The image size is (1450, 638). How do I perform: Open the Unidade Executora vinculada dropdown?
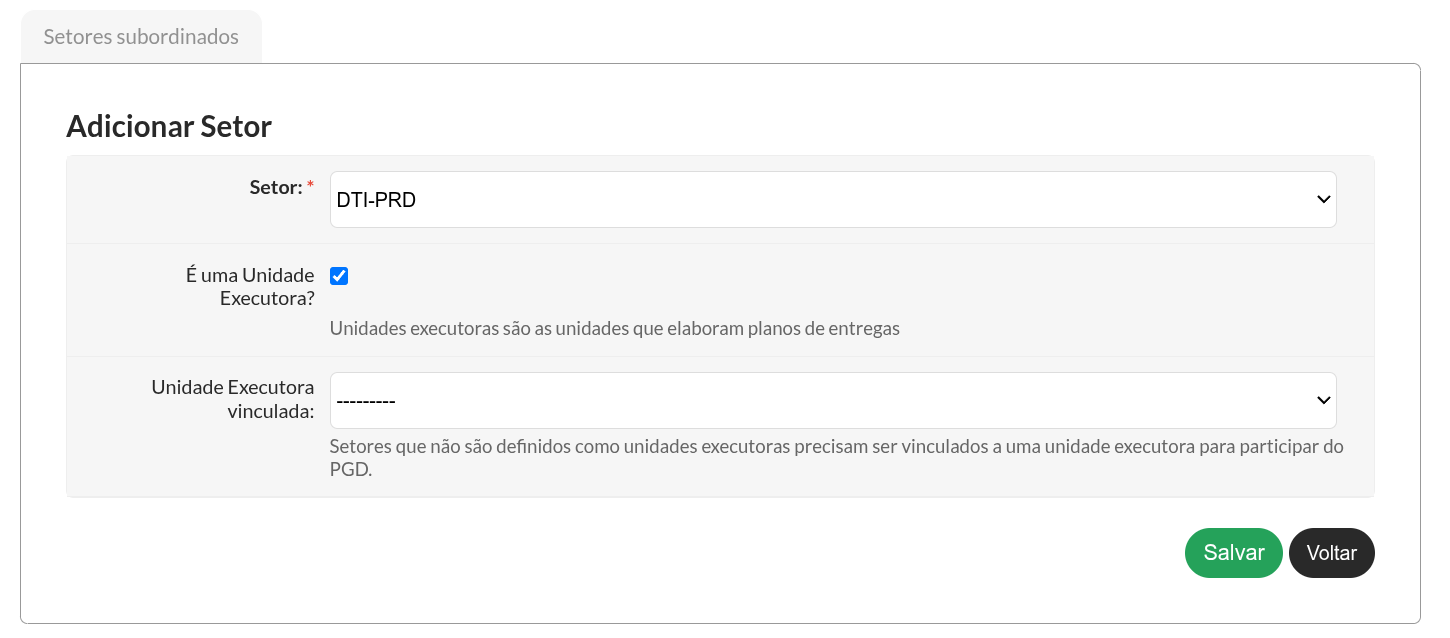pyautogui.click(x=833, y=401)
